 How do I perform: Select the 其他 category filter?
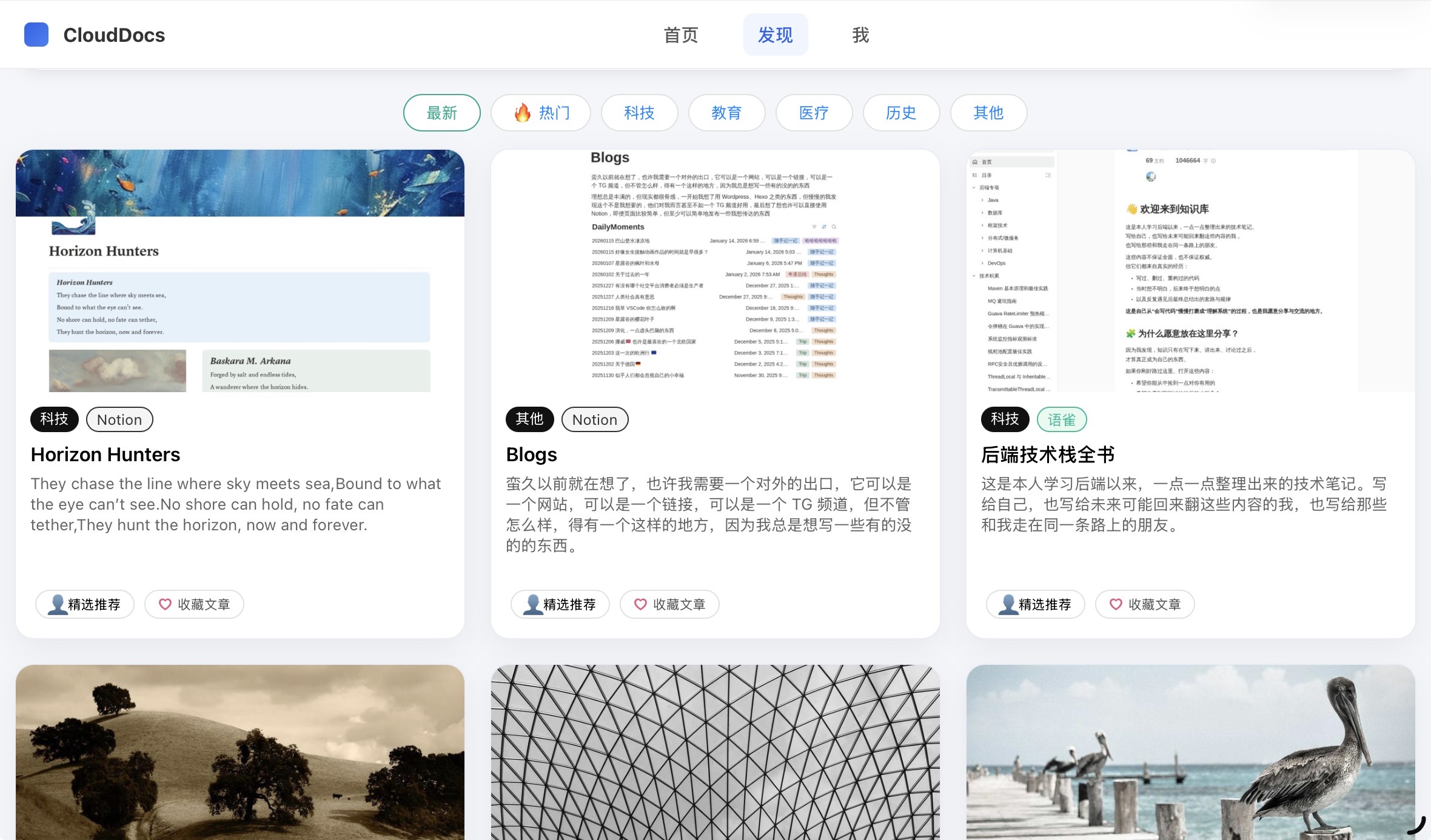[x=988, y=113]
